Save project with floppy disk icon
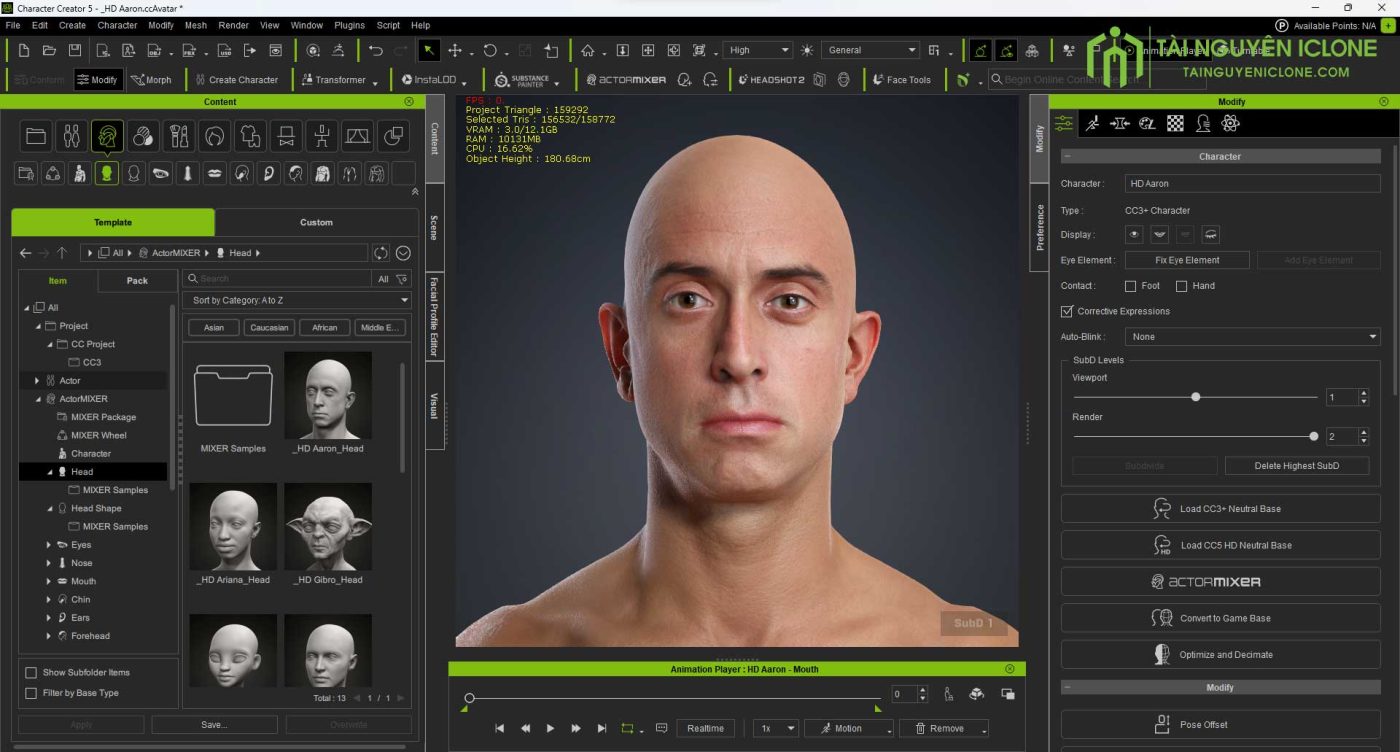The height and width of the screenshot is (752, 1400). (74, 50)
